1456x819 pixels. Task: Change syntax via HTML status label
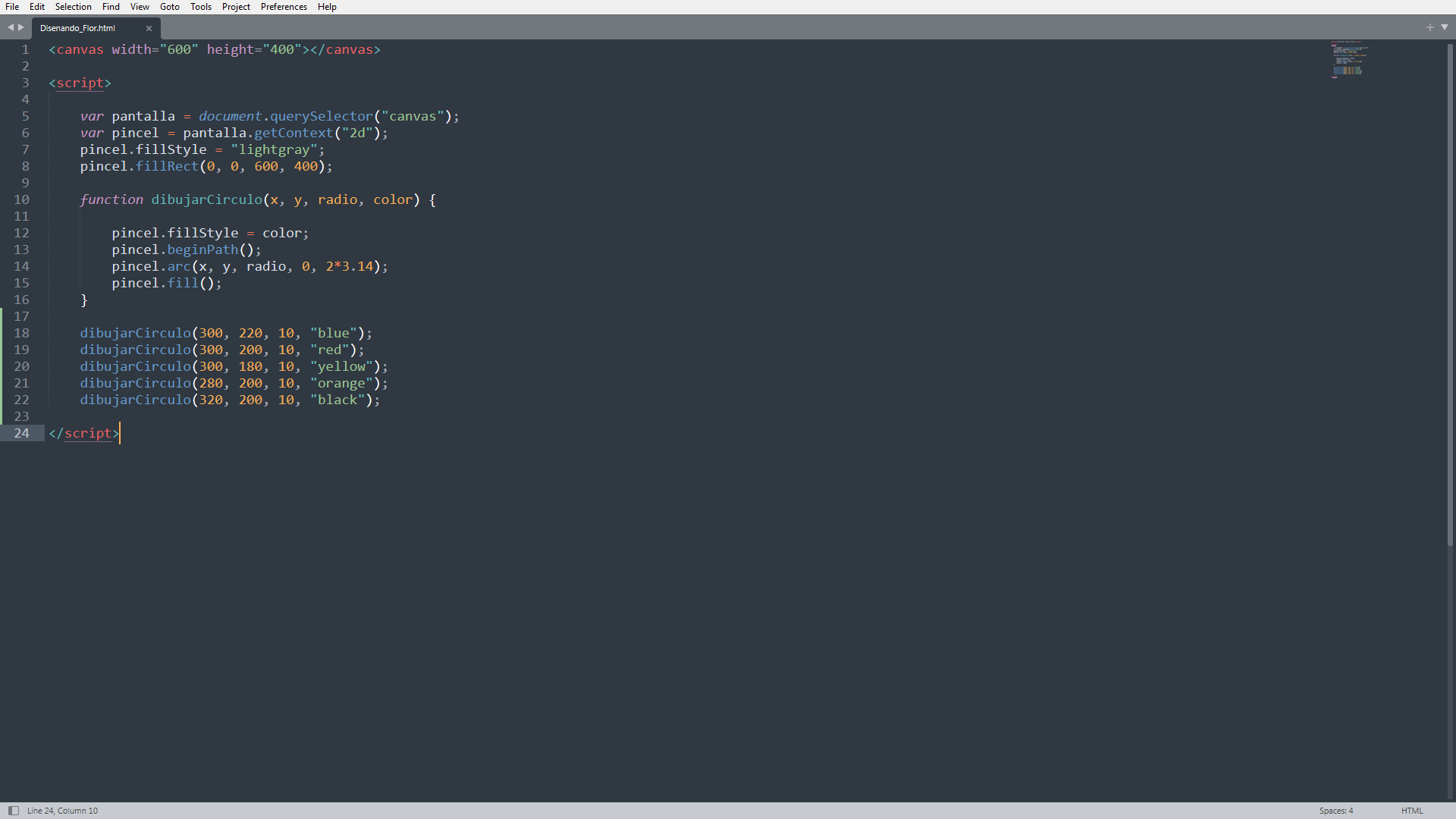click(1412, 811)
